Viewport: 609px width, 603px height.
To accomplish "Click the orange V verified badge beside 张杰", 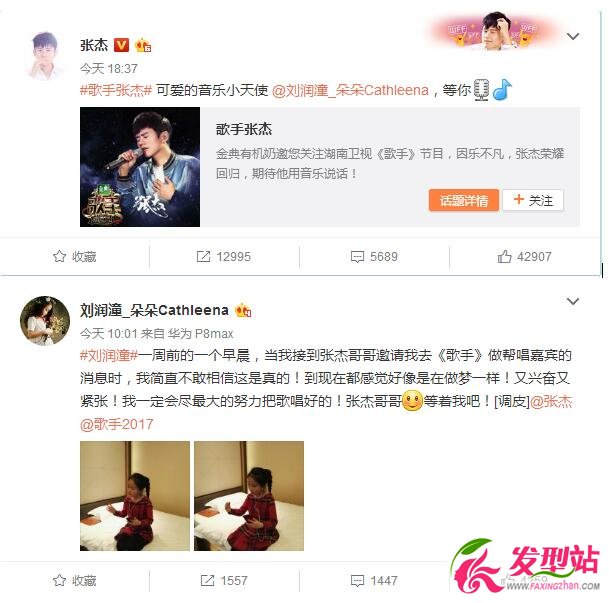I will [x=121, y=45].
